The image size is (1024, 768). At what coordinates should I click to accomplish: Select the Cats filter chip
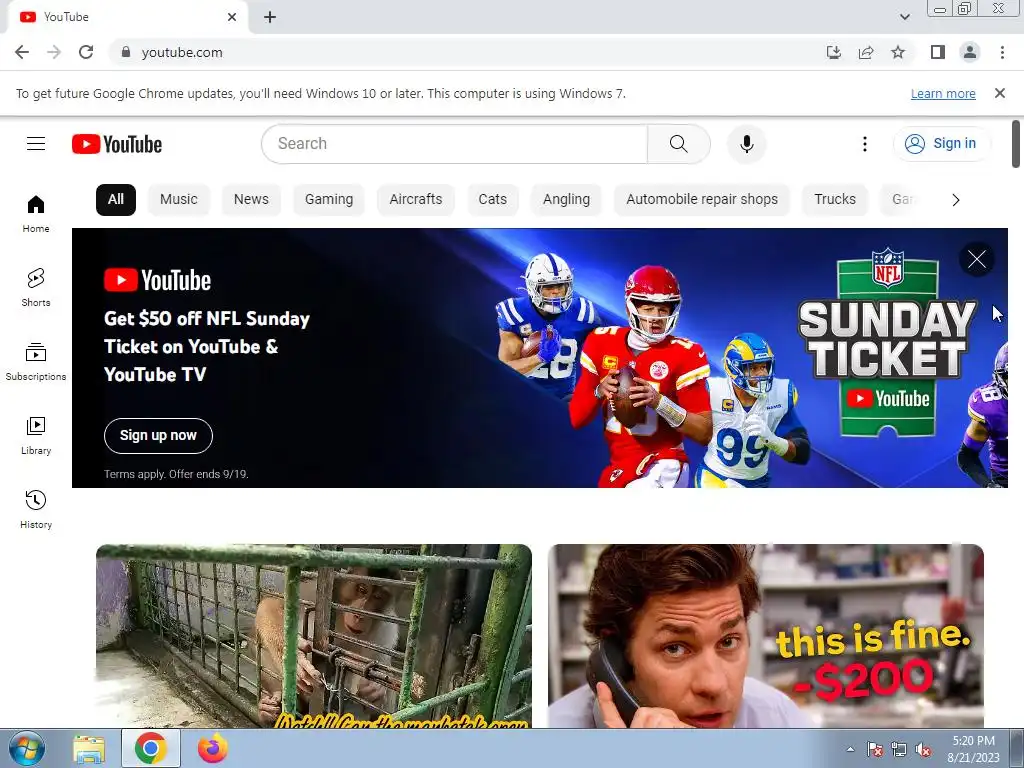492,200
